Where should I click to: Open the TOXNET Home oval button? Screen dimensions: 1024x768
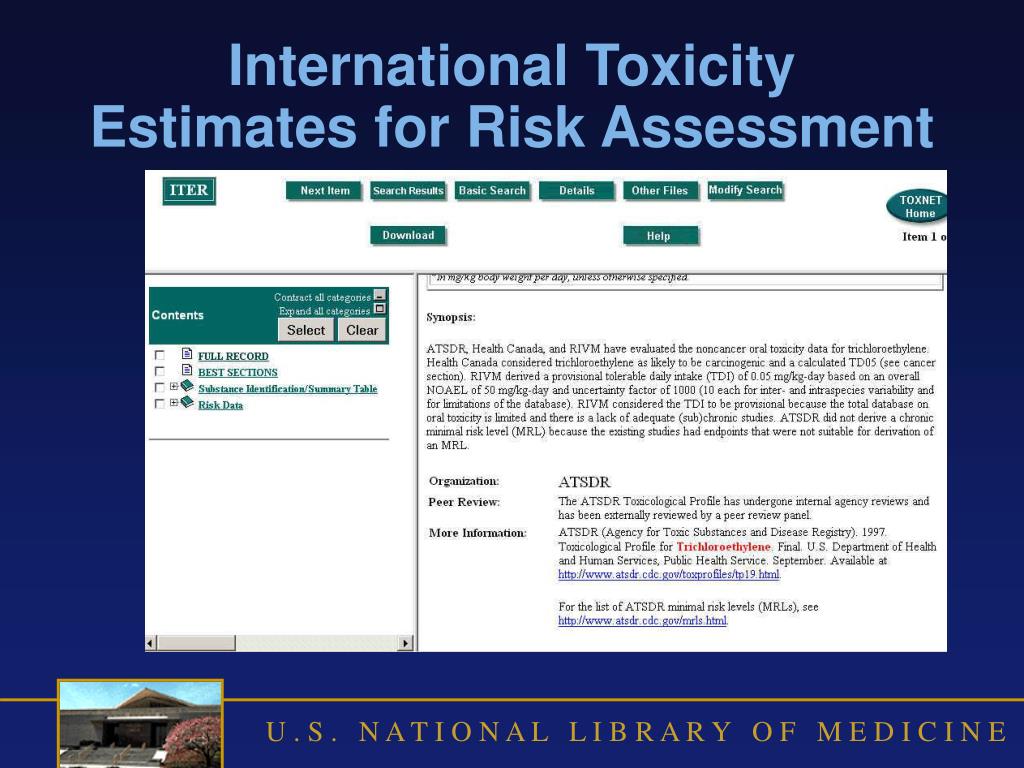[917, 206]
